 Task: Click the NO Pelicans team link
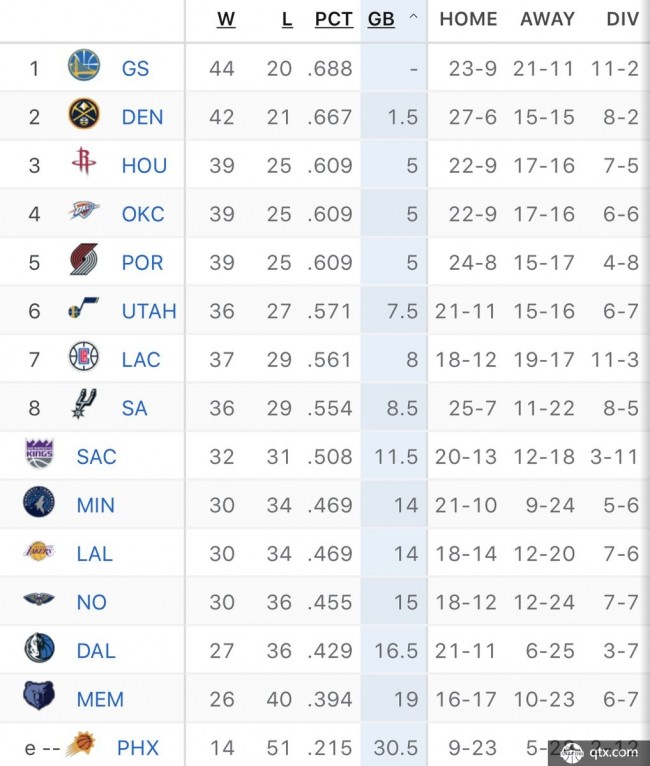92,602
